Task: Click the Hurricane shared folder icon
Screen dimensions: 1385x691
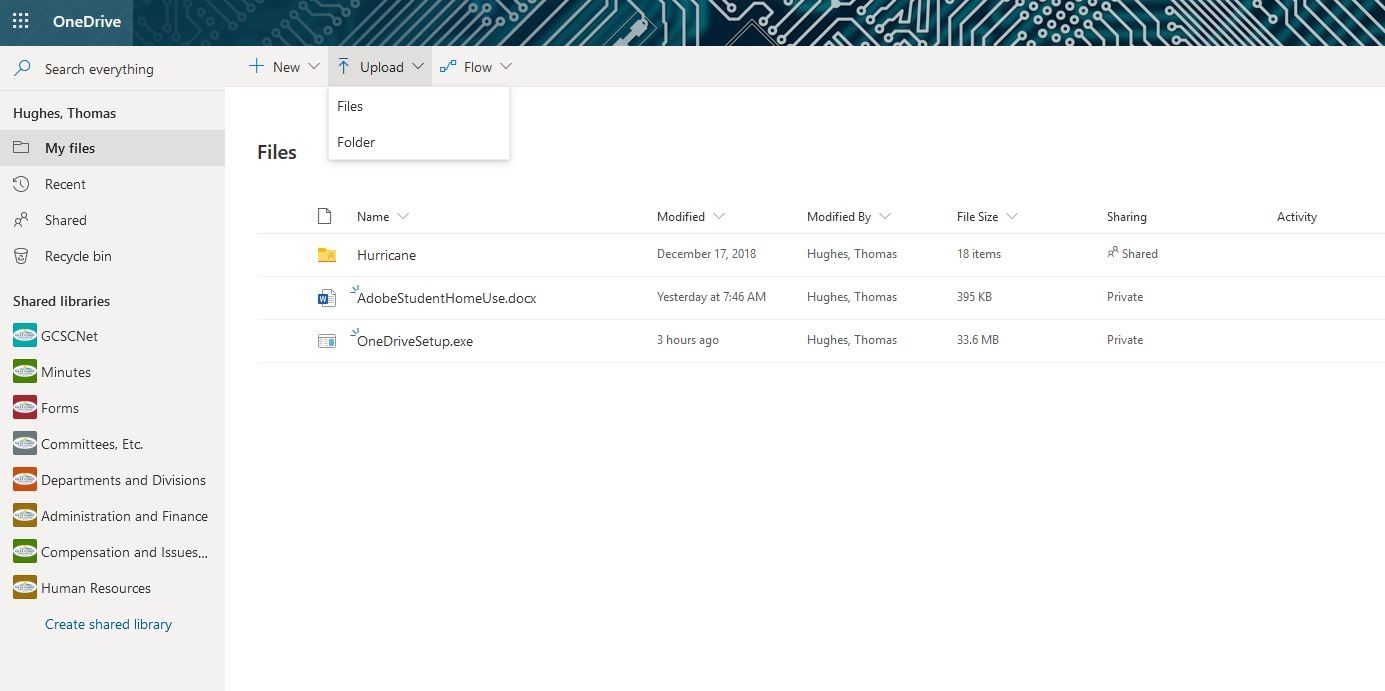Action: (327, 255)
